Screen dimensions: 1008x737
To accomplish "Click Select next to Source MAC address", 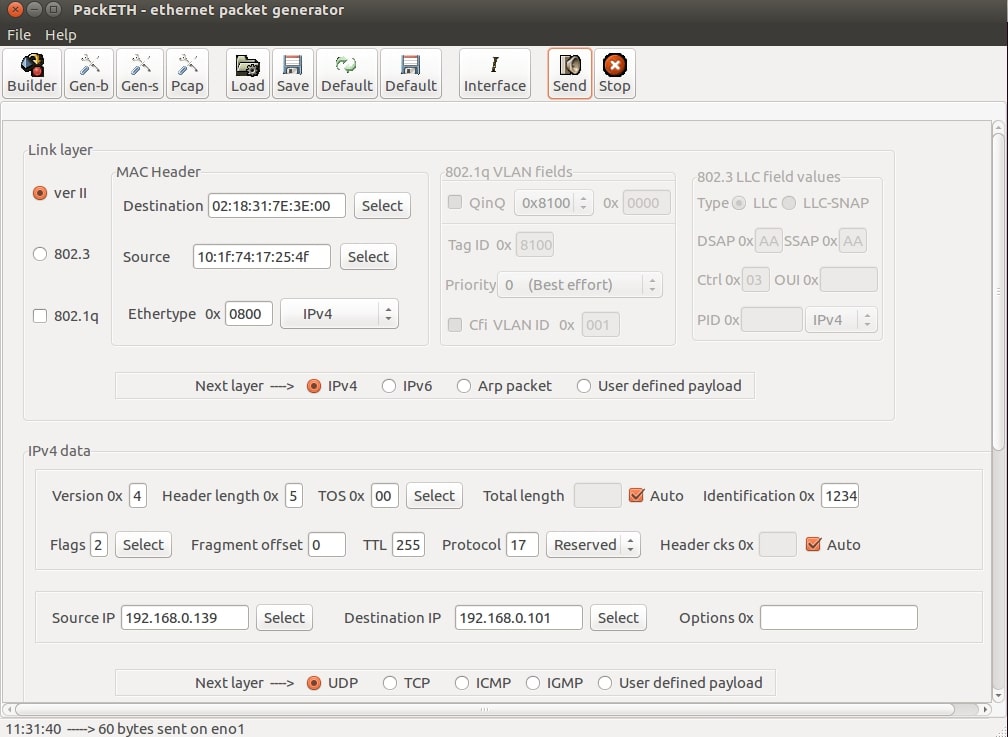I will click(368, 257).
